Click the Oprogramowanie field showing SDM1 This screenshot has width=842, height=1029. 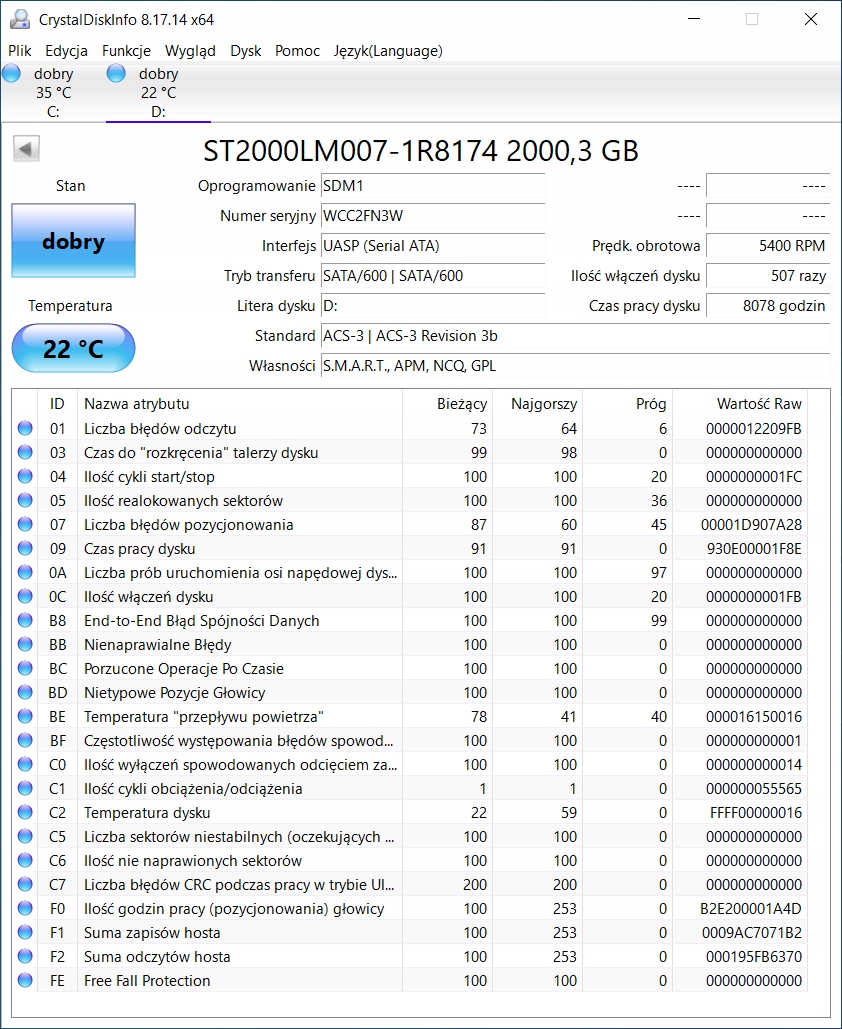432,186
